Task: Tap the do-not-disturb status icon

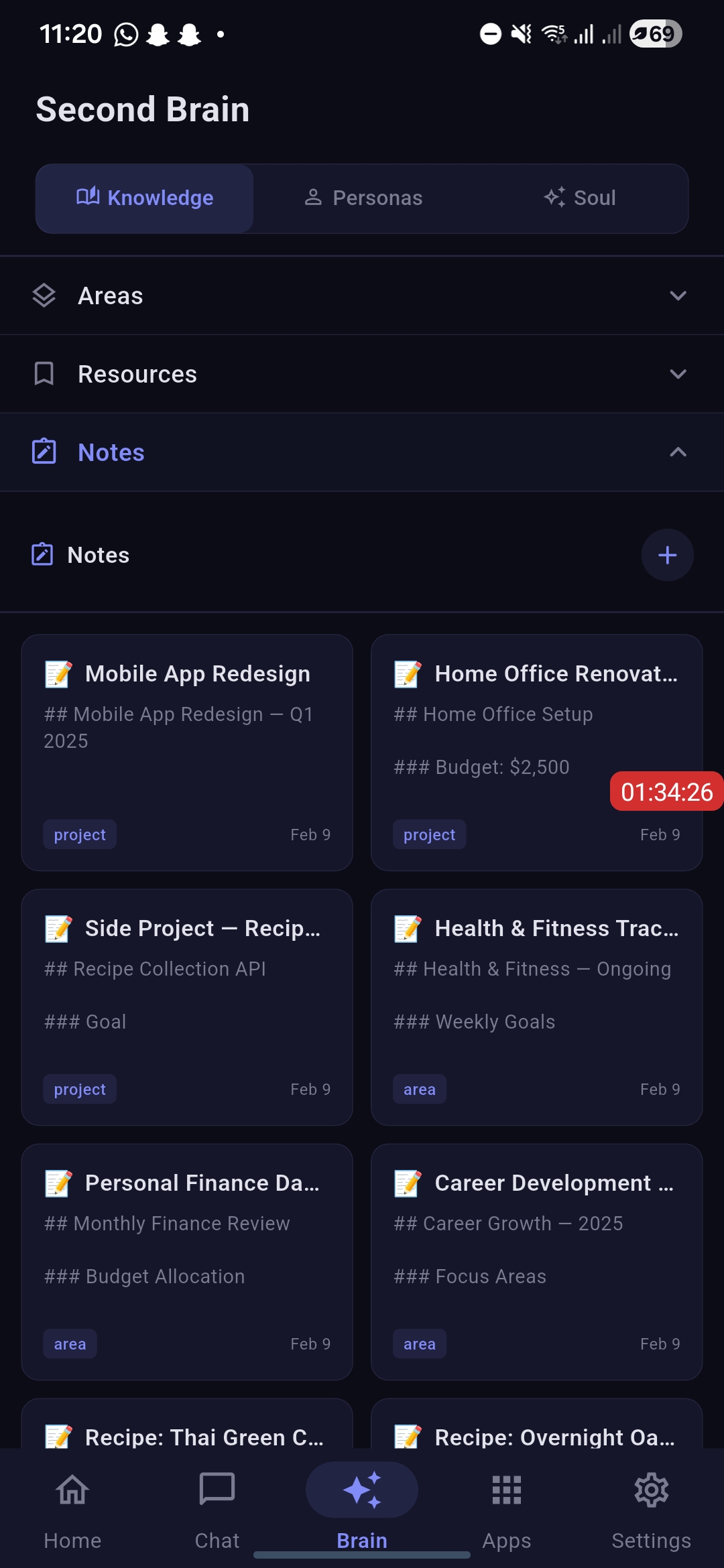Action: (x=491, y=34)
